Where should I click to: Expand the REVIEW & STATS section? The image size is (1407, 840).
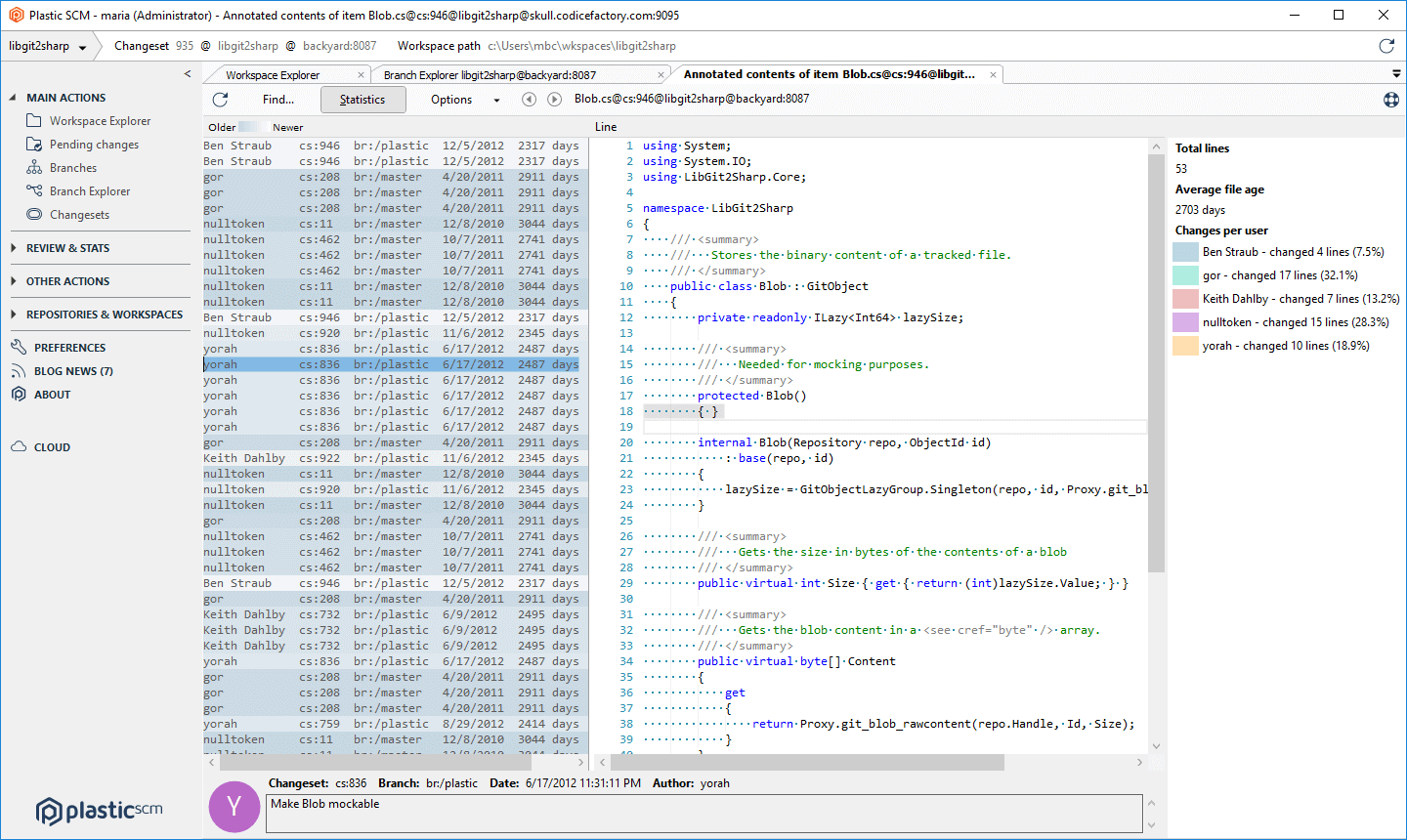14,248
